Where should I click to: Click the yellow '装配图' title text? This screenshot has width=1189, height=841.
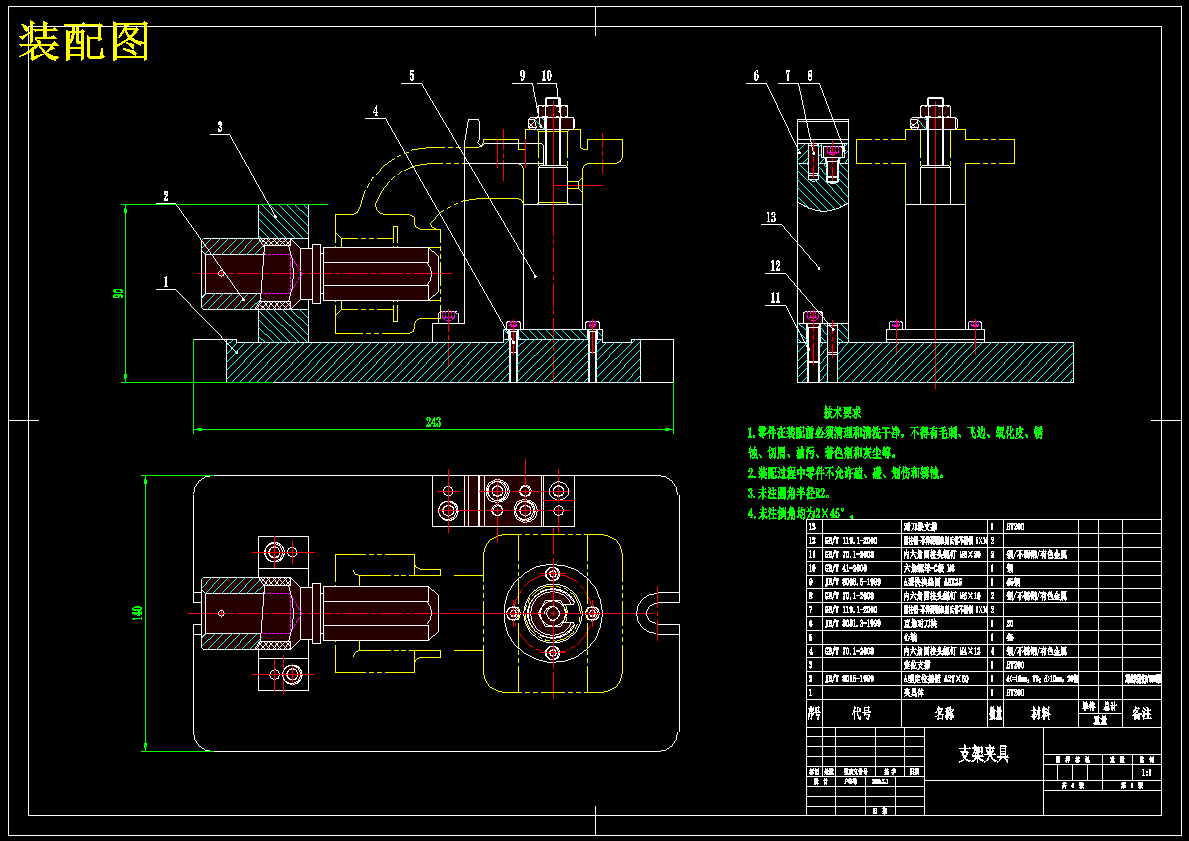tap(83, 42)
